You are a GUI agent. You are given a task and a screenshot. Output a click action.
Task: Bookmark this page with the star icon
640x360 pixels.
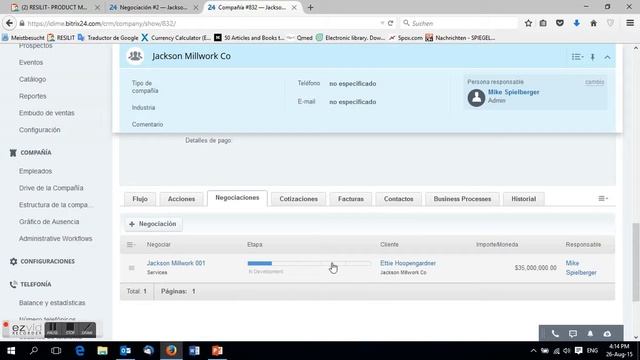click(x=528, y=23)
